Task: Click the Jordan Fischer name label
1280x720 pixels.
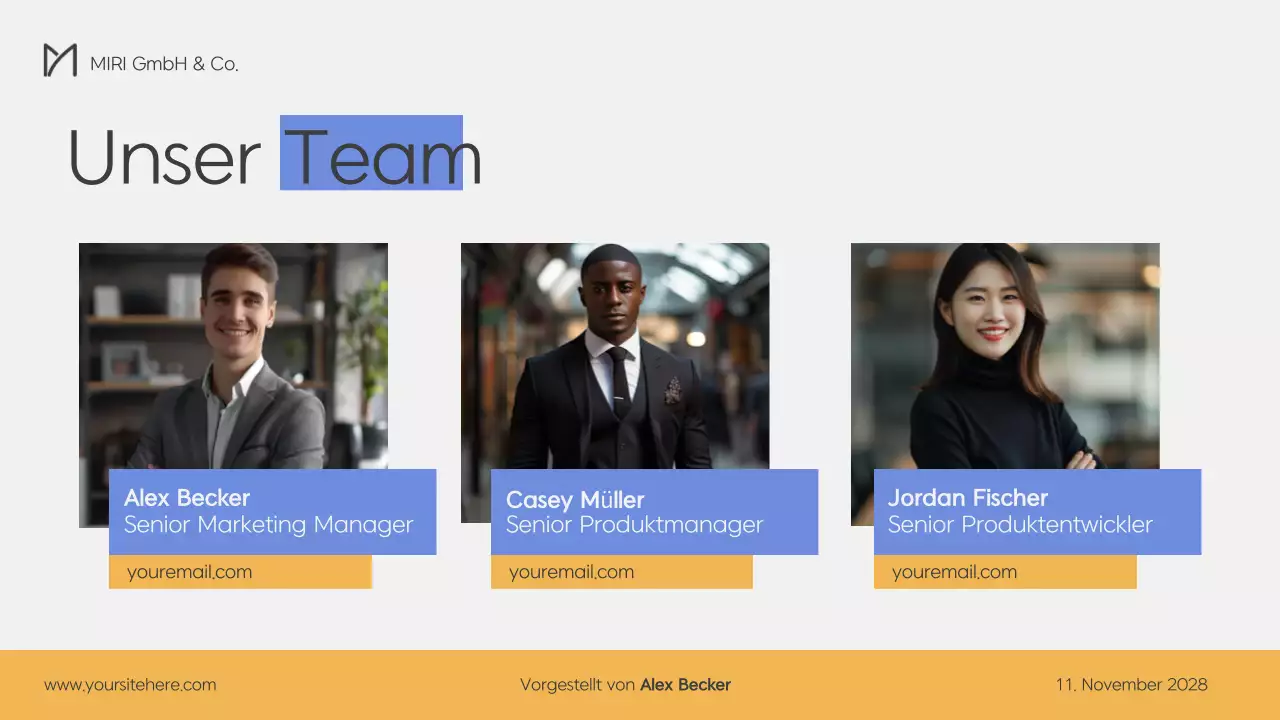Action: (x=968, y=497)
